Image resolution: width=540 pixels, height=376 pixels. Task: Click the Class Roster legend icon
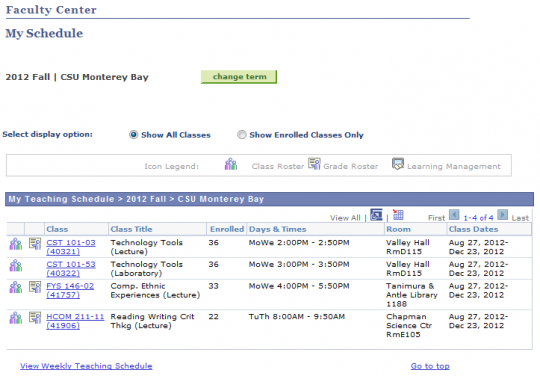[231, 164]
